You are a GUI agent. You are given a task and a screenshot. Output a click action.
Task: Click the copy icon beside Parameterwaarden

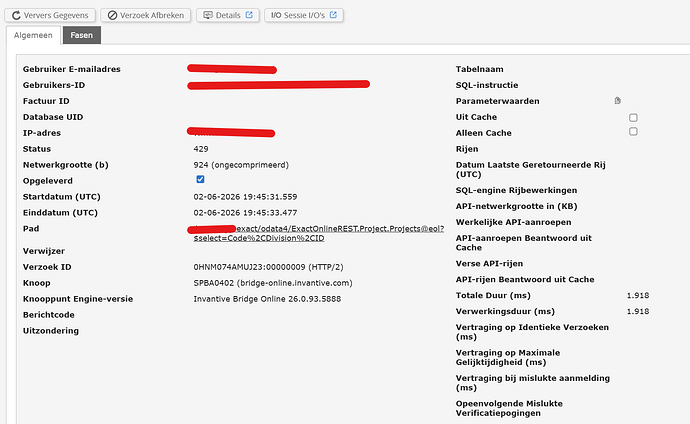click(x=617, y=101)
